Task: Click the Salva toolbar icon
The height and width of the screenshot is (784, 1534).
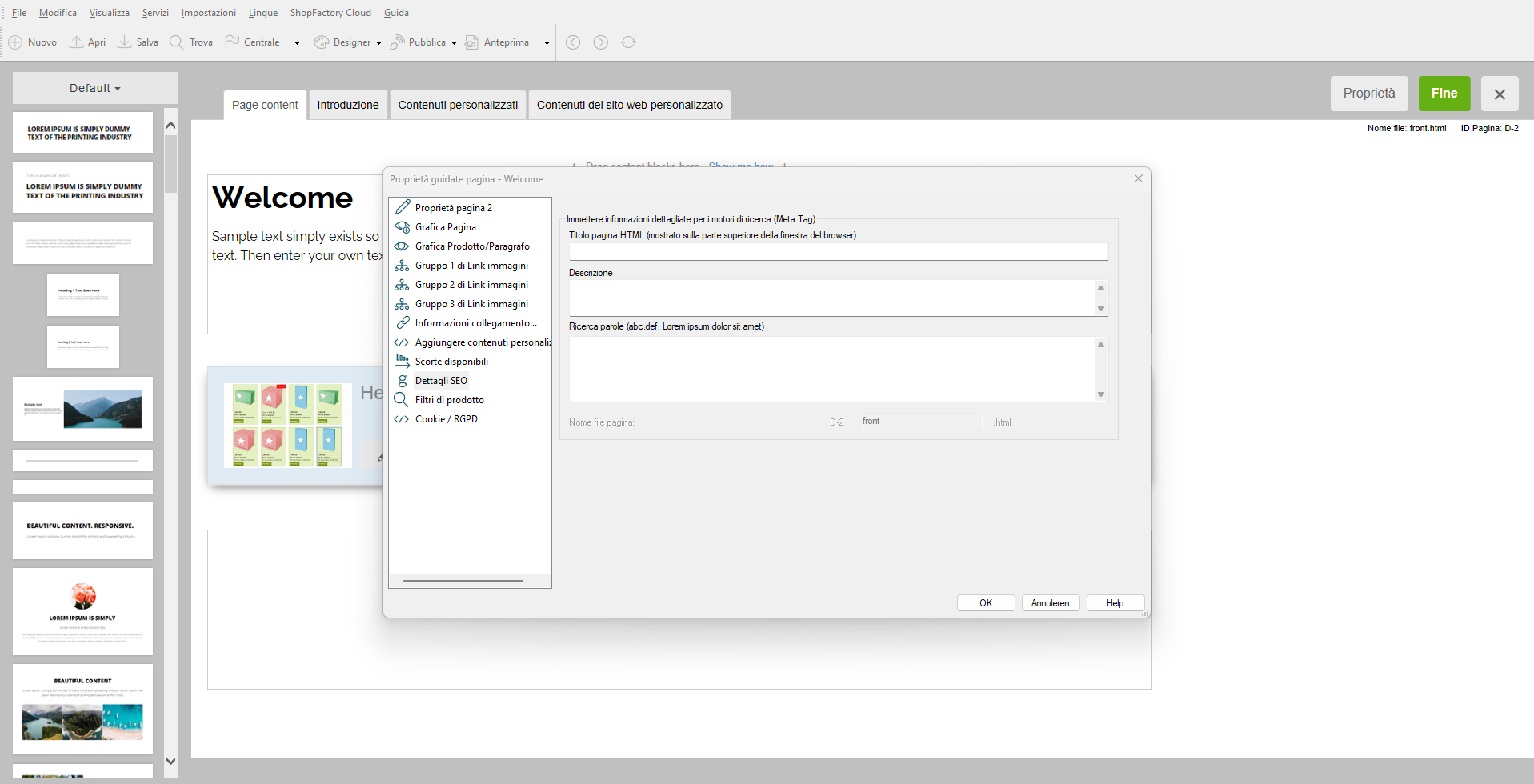Action: click(125, 42)
